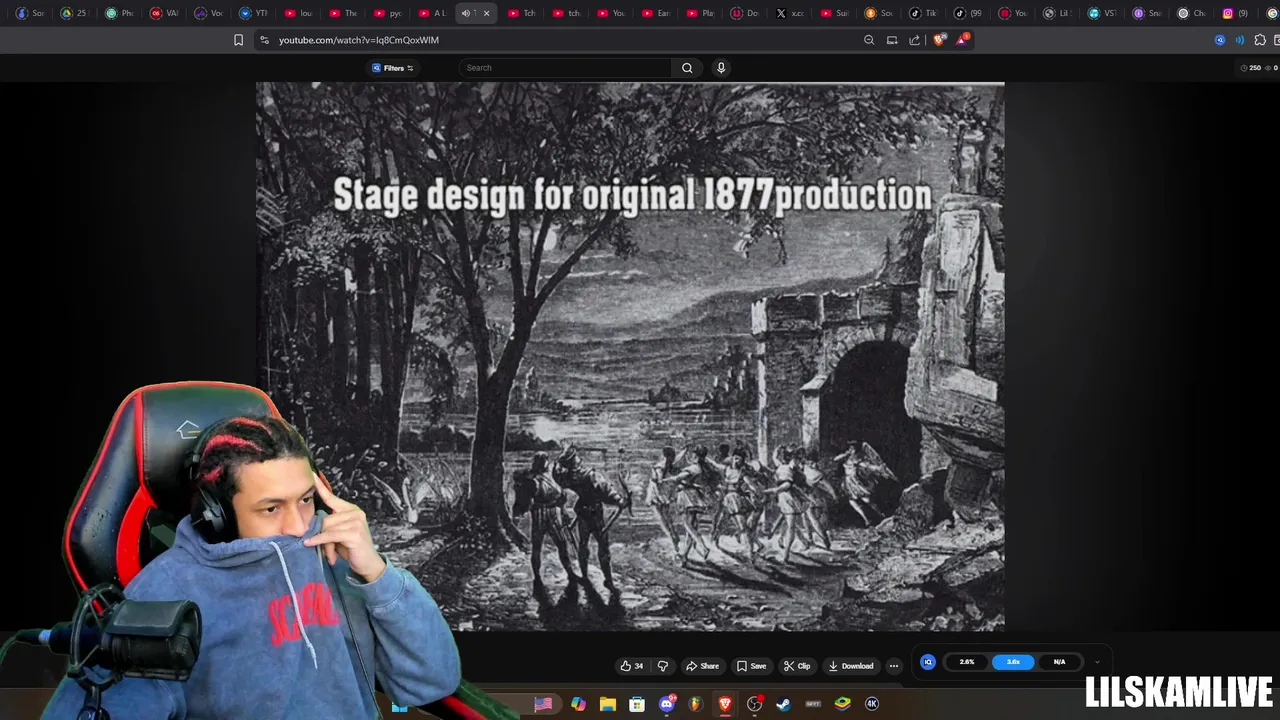Click the Download button under video
The image size is (1280, 720).
[x=851, y=666]
